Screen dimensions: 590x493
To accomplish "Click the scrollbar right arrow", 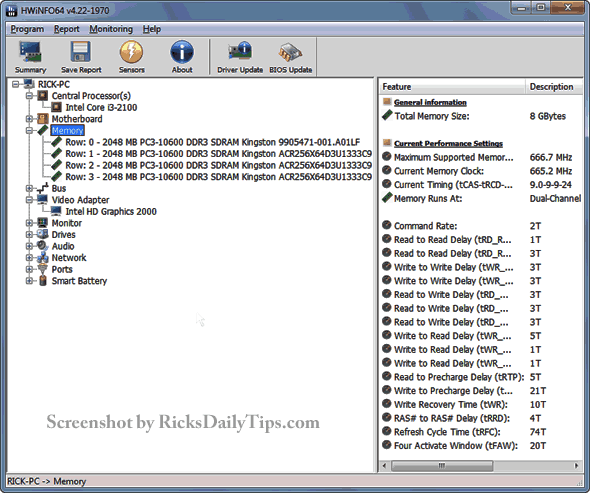I will [x=576, y=466].
